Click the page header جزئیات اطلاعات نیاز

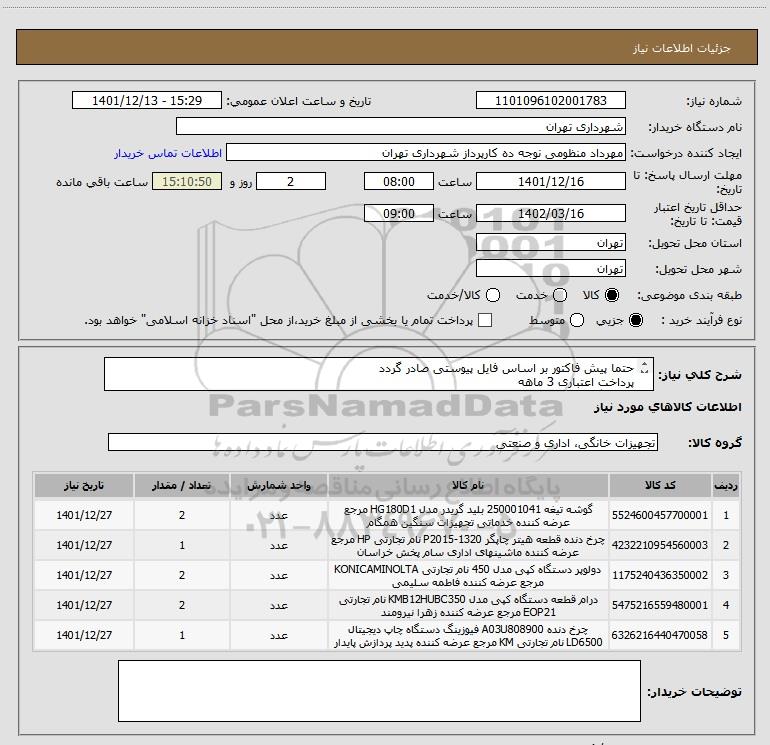point(682,48)
